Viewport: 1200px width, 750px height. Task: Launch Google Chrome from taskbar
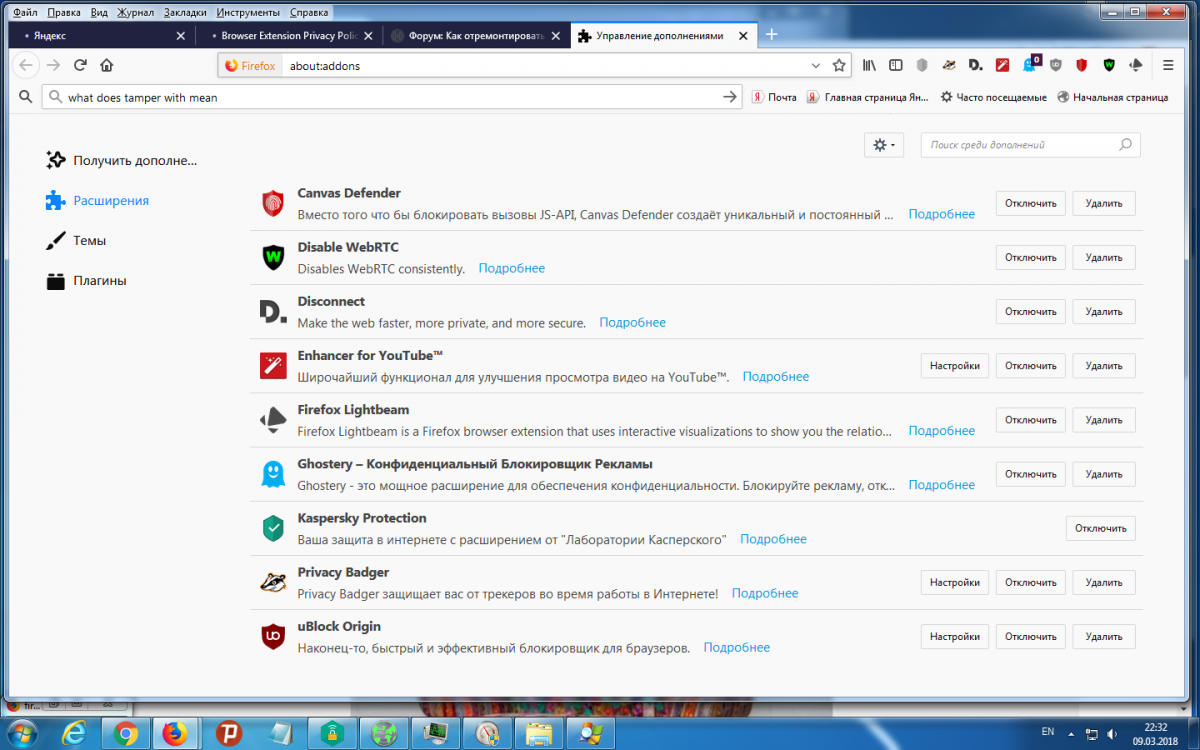pos(126,733)
